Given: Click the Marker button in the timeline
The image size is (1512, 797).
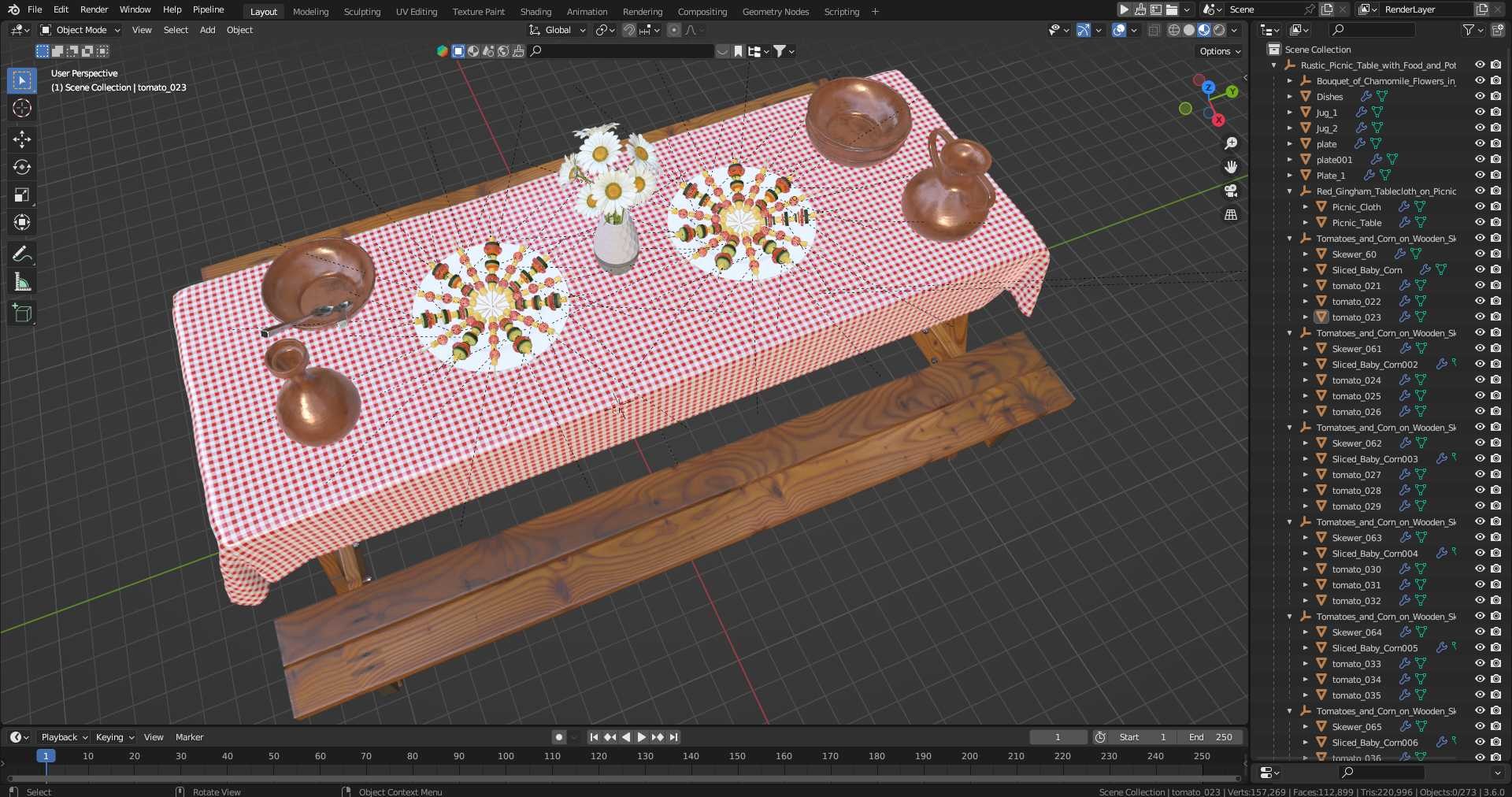Looking at the screenshot, I should tap(189, 737).
